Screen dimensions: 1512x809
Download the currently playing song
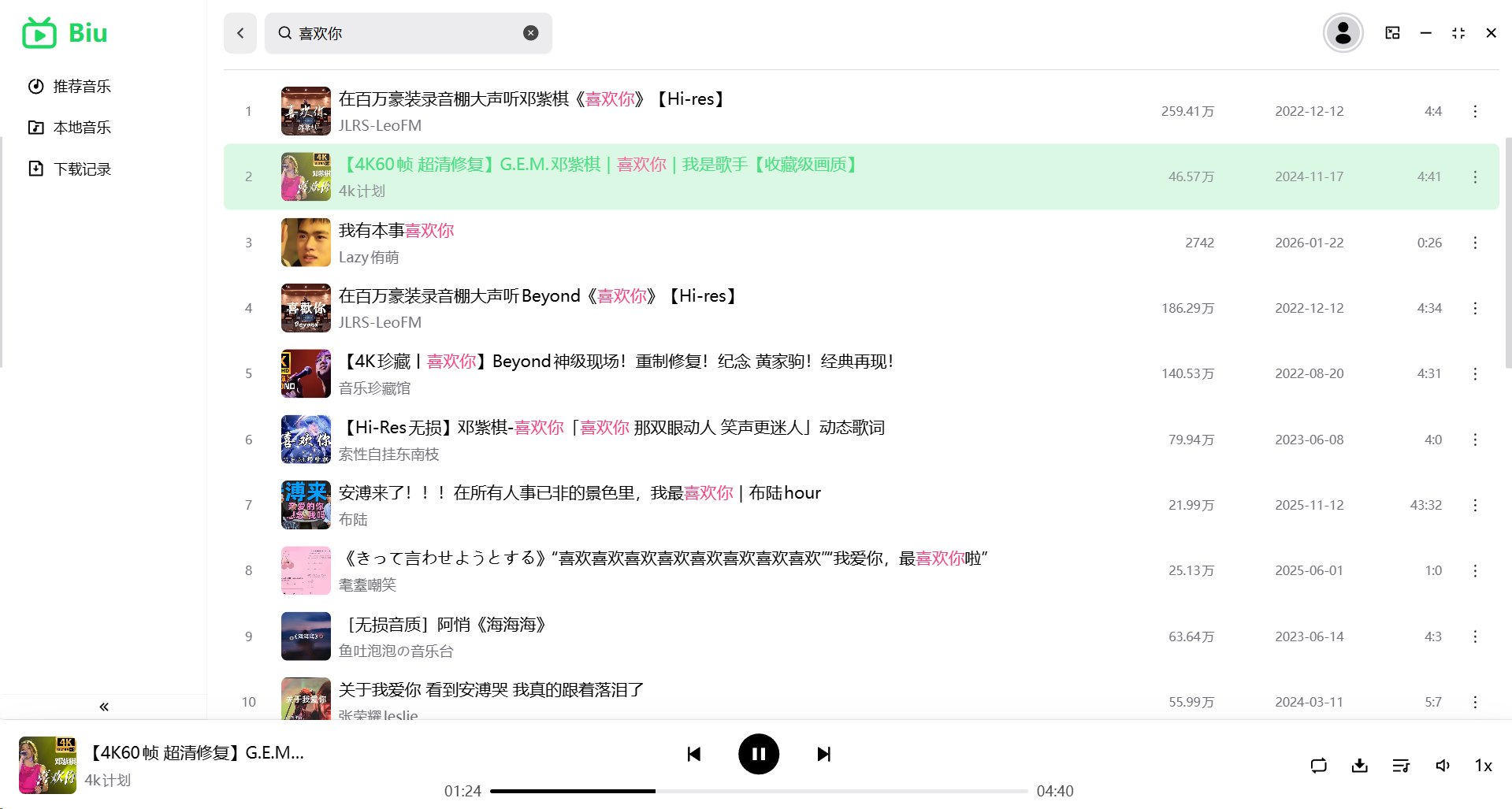point(1359,765)
